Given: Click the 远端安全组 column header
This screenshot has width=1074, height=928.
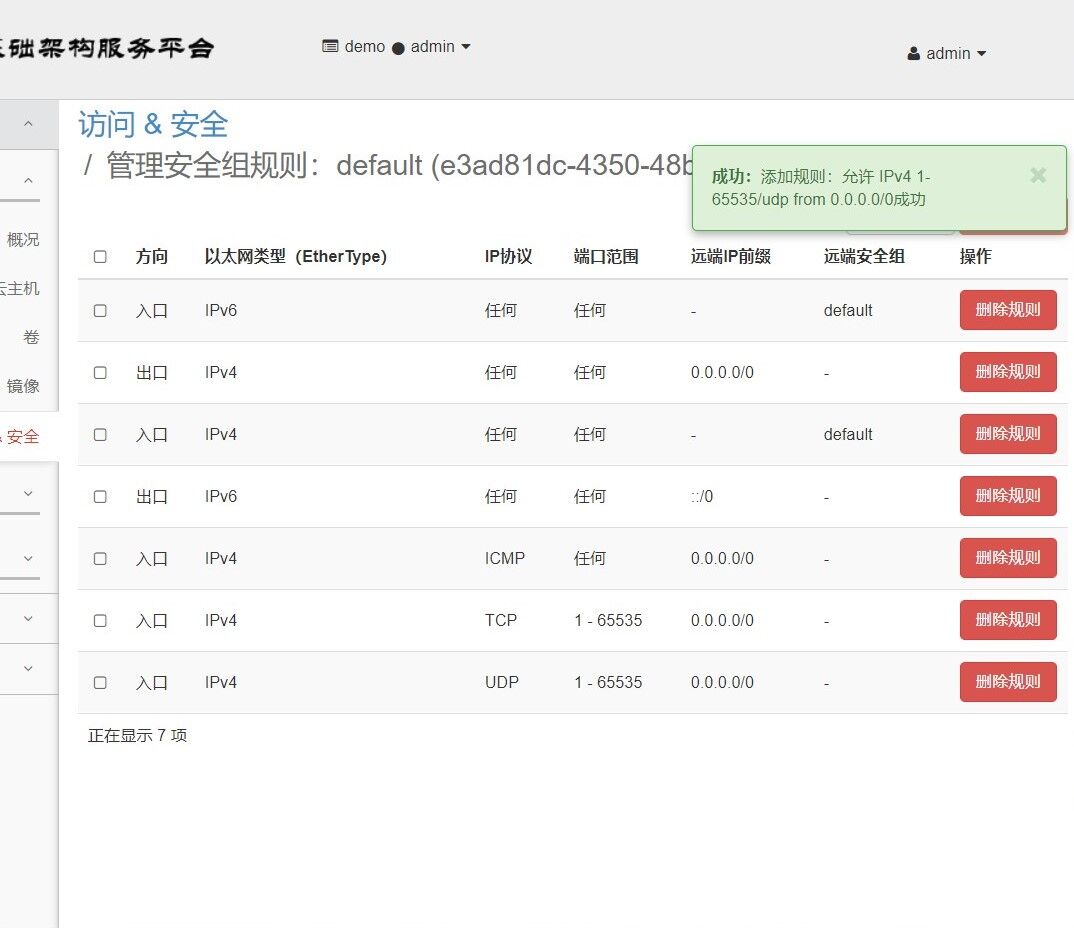Looking at the screenshot, I should [864, 256].
